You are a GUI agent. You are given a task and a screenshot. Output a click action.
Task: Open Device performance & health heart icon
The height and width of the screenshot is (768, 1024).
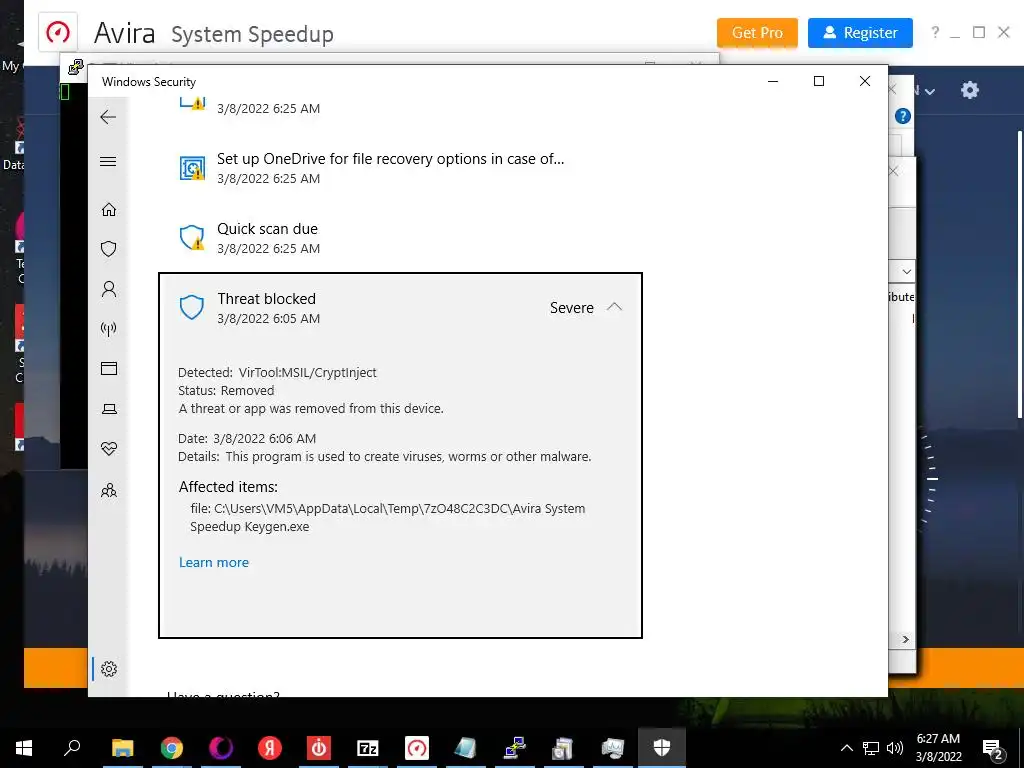point(109,449)
